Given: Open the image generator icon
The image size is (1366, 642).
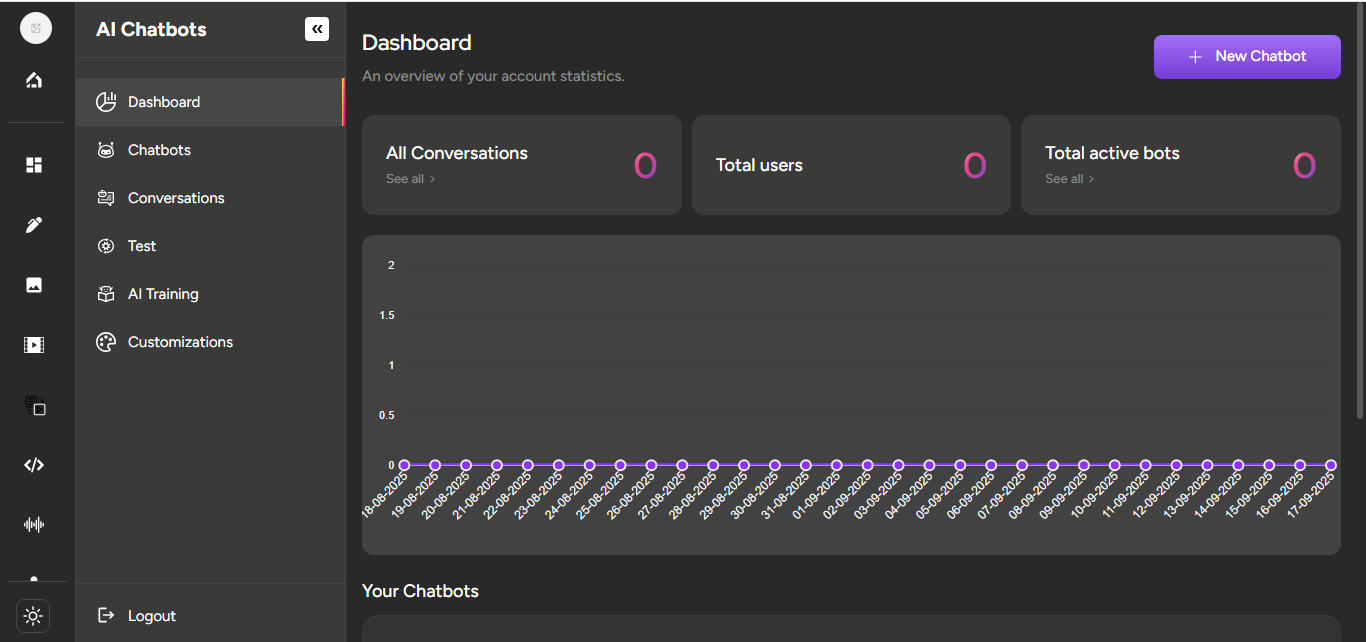Looking at the screenshot, I should [34, 285].
